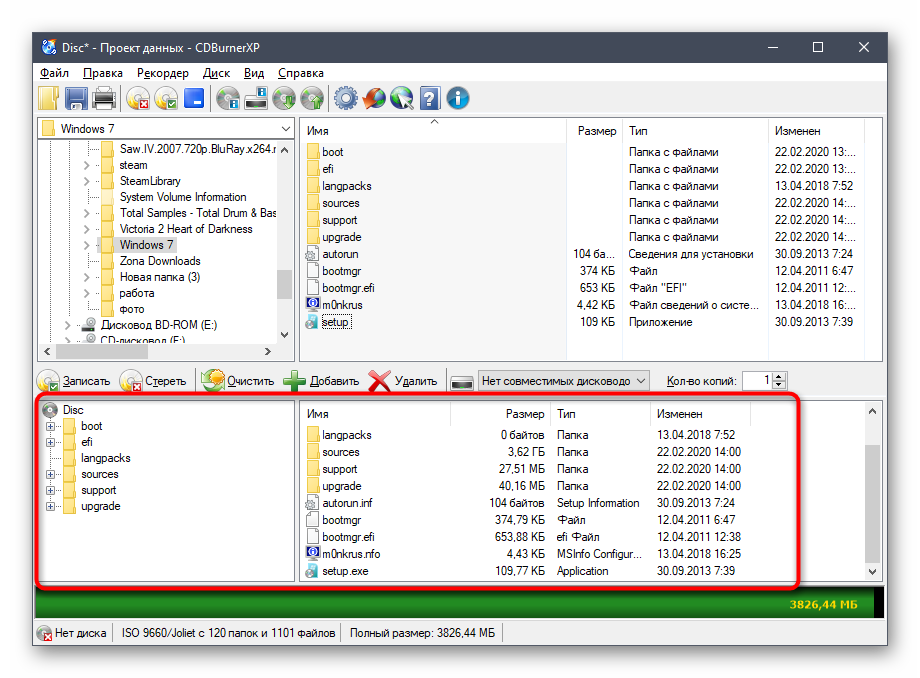Expand the Дисковод BD-ROM (E:) tree node
Viewport: 920px width, 678px height.
pyautogui.click(x=67, y=325)
